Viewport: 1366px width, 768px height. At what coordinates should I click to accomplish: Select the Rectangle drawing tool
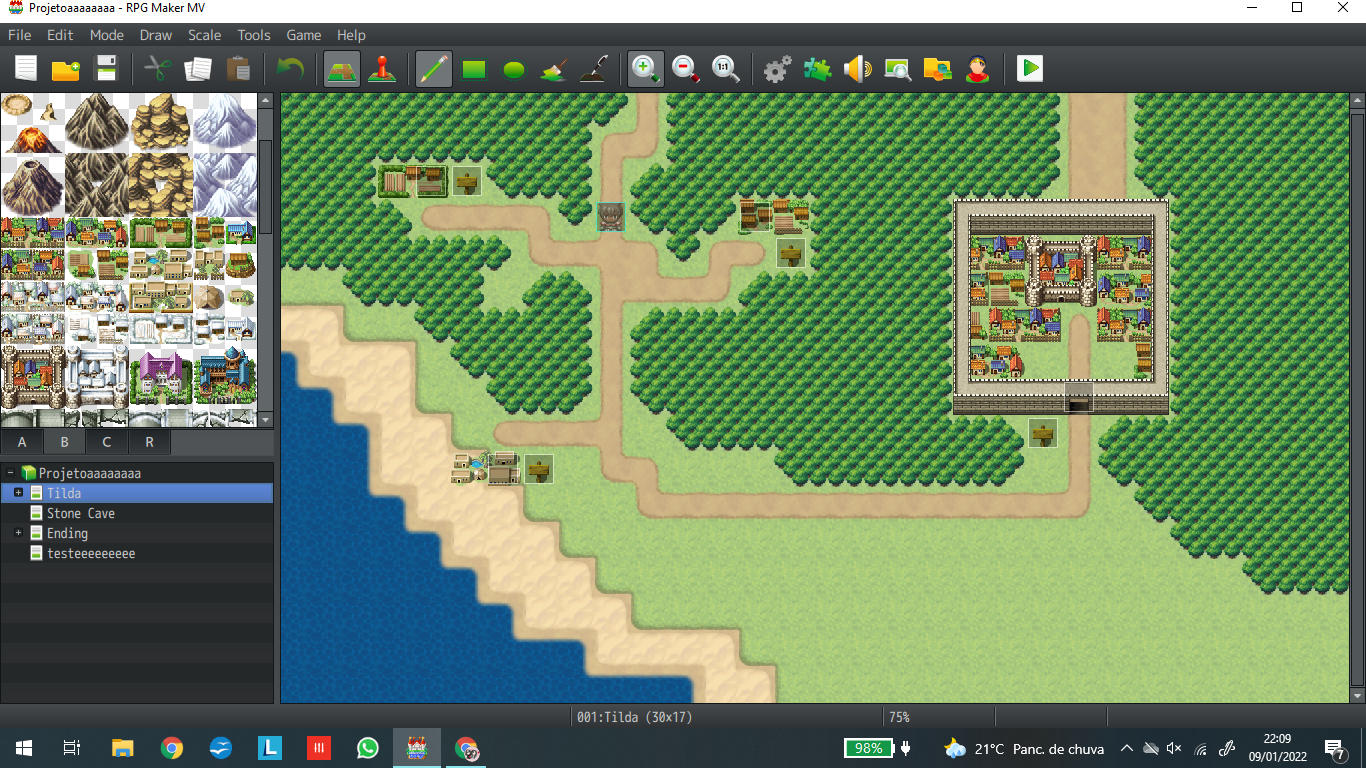coord(474,69)
